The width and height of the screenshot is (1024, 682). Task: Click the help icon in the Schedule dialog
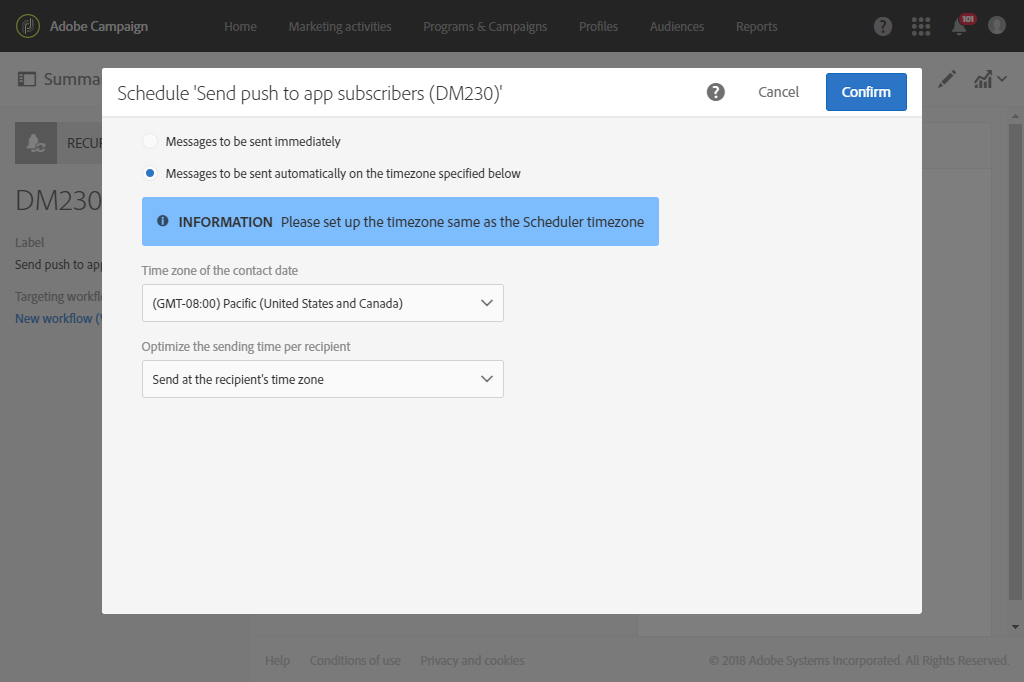point(716,92)
